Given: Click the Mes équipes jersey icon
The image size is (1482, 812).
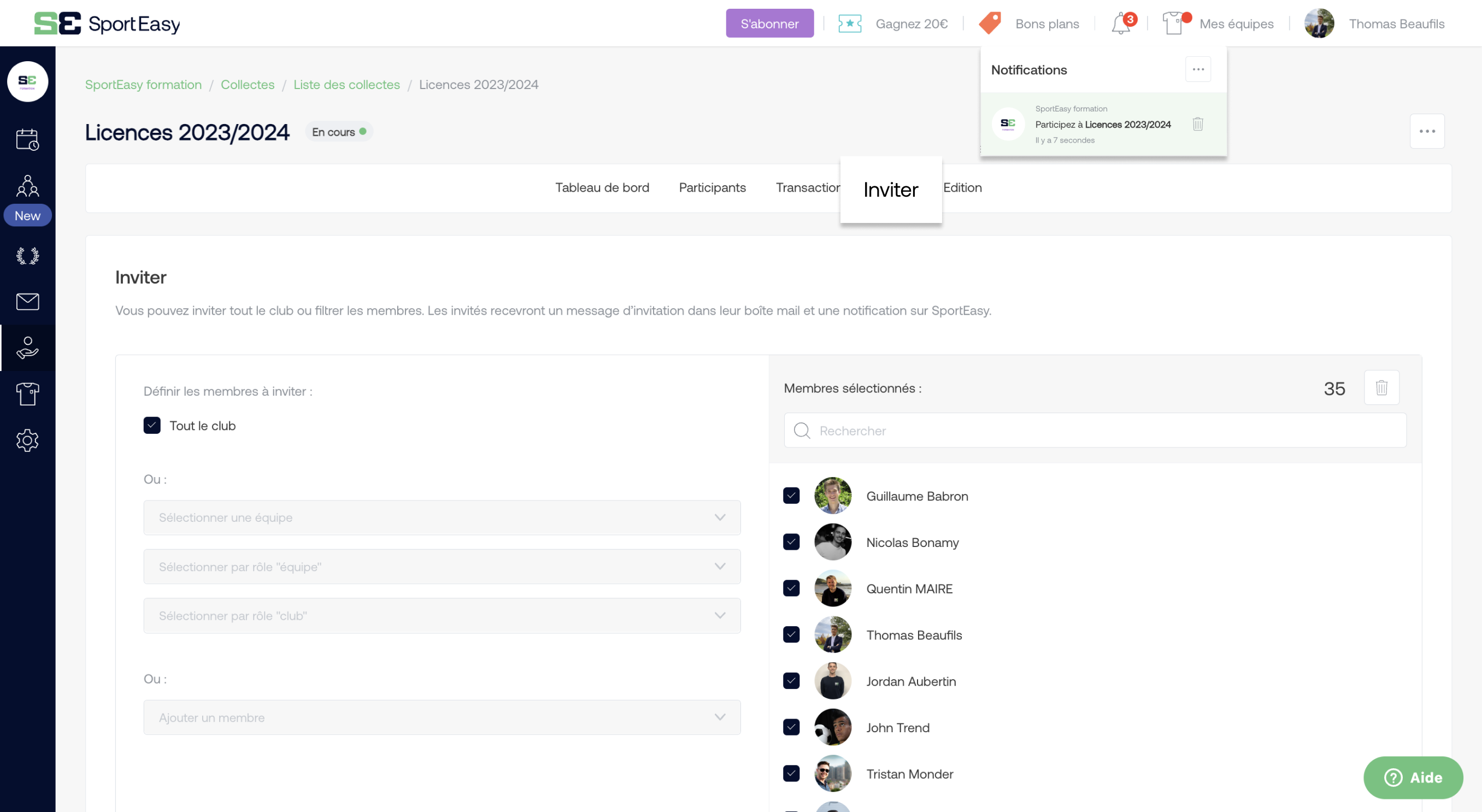Looking at the screenshot, I should 1175,23.
